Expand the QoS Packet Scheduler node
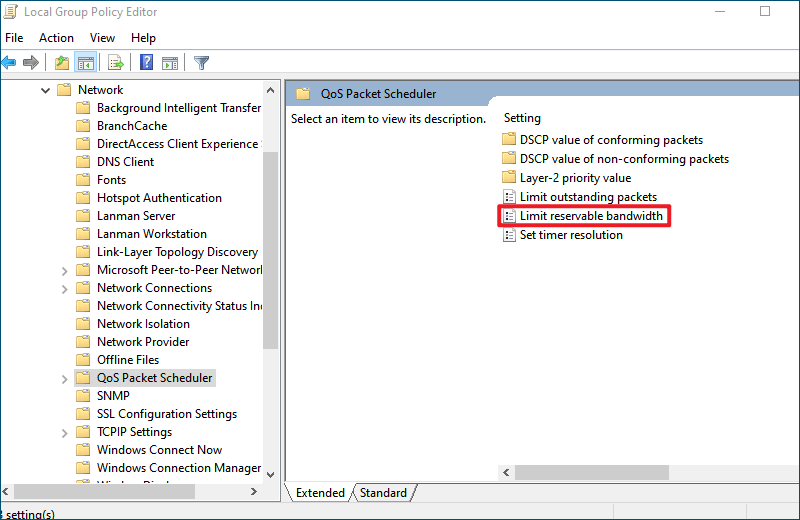This screenshot has width=800, height=520. 64,379
